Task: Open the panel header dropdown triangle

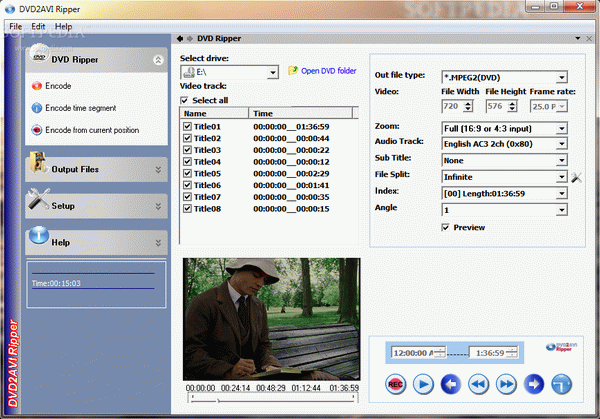Action: [x=578, y=38]
